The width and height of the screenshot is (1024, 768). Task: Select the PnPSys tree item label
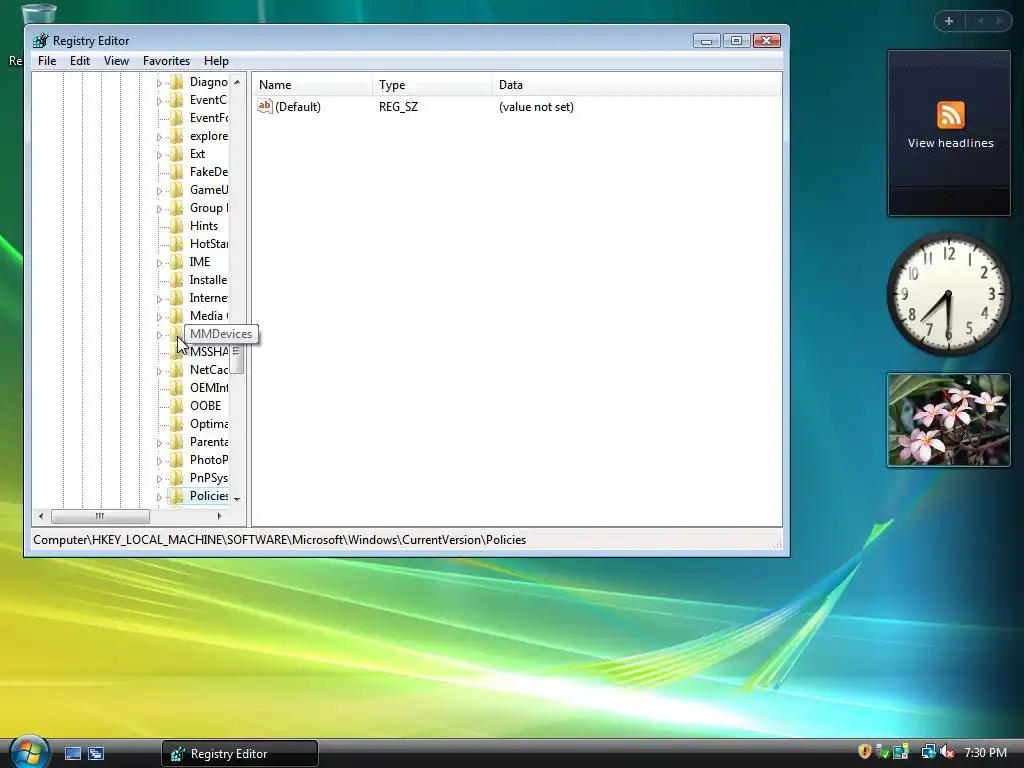pos(208,478)
